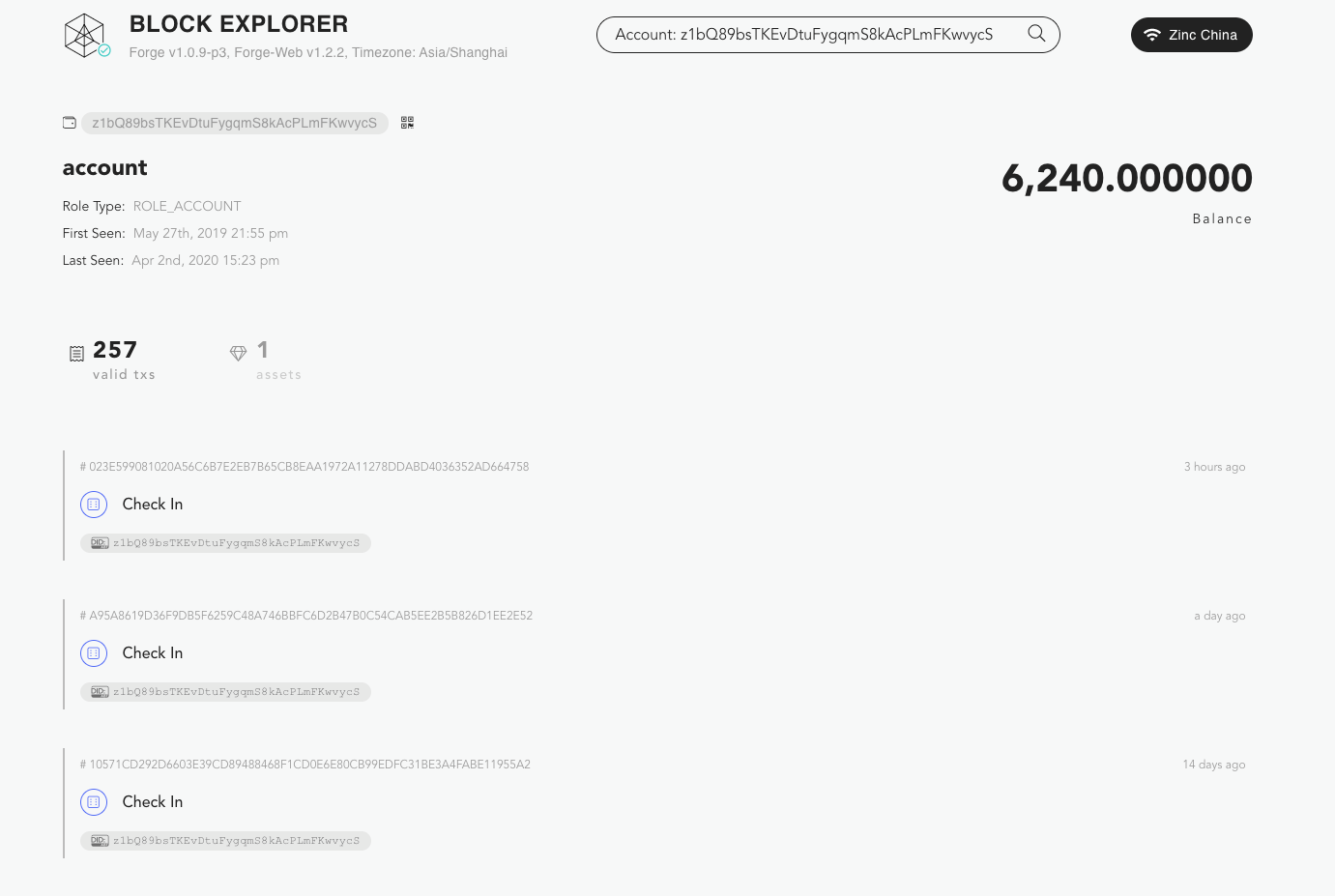The height and width of the screenshot is (896, 1335).
Task: Click the valid txs list icon
Action: point(77,354)
